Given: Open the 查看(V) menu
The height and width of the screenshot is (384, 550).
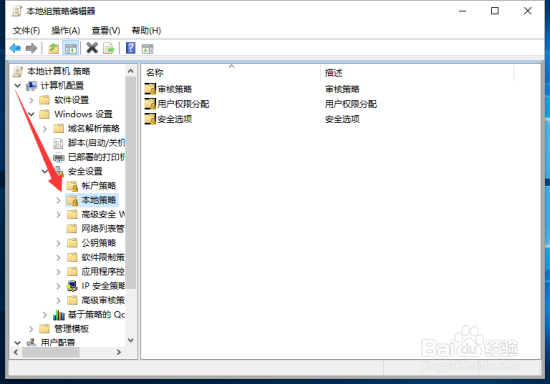Looking at the screenshot, I should 106,31.
